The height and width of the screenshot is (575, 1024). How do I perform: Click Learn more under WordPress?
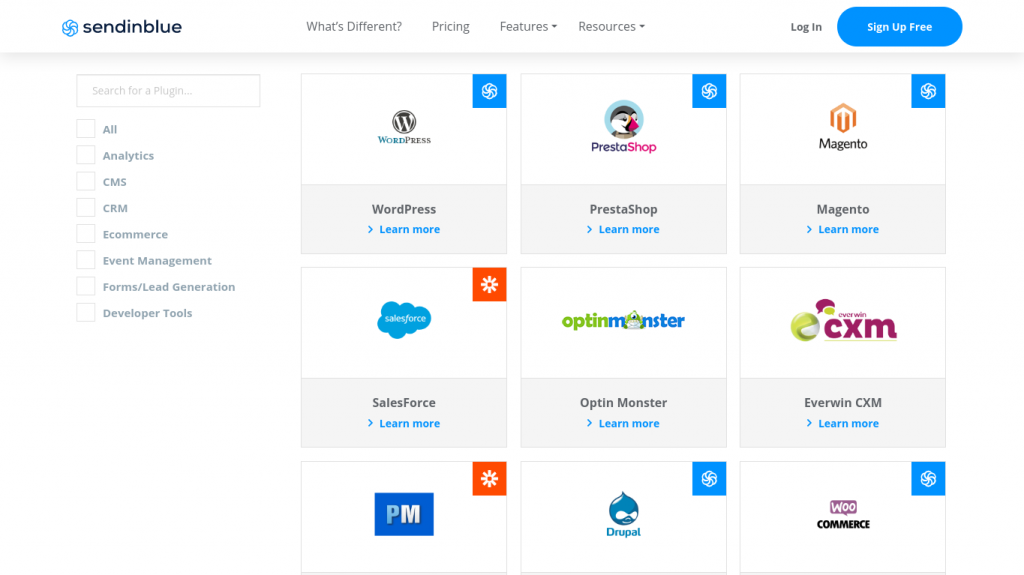coord(404,229)
